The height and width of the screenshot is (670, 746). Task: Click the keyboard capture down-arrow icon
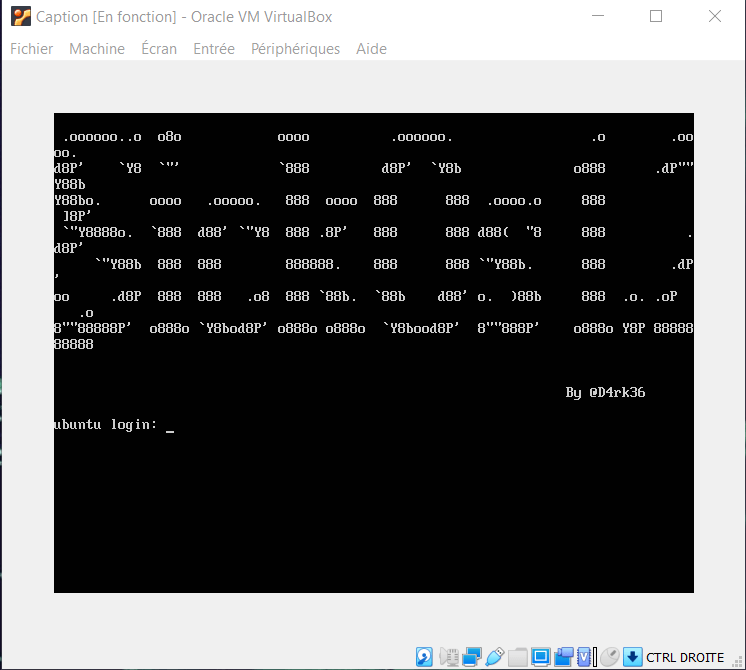click(x=632, y=657)
